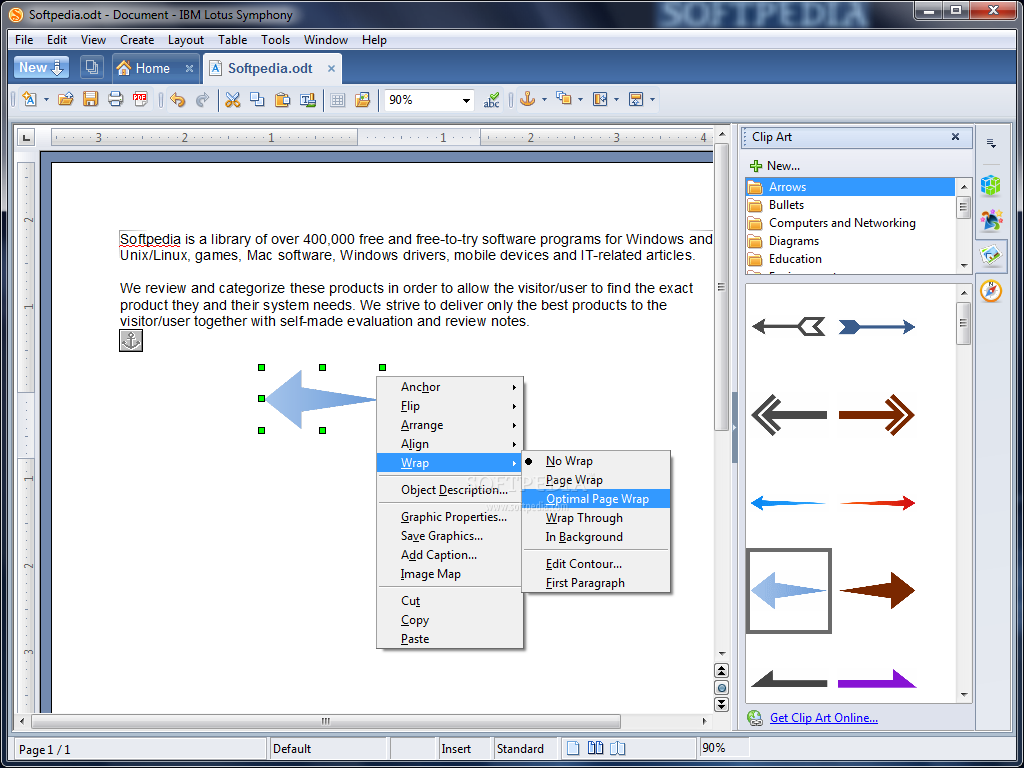
Task: Click the anchor toolbar icon
Action: point(527,99)
